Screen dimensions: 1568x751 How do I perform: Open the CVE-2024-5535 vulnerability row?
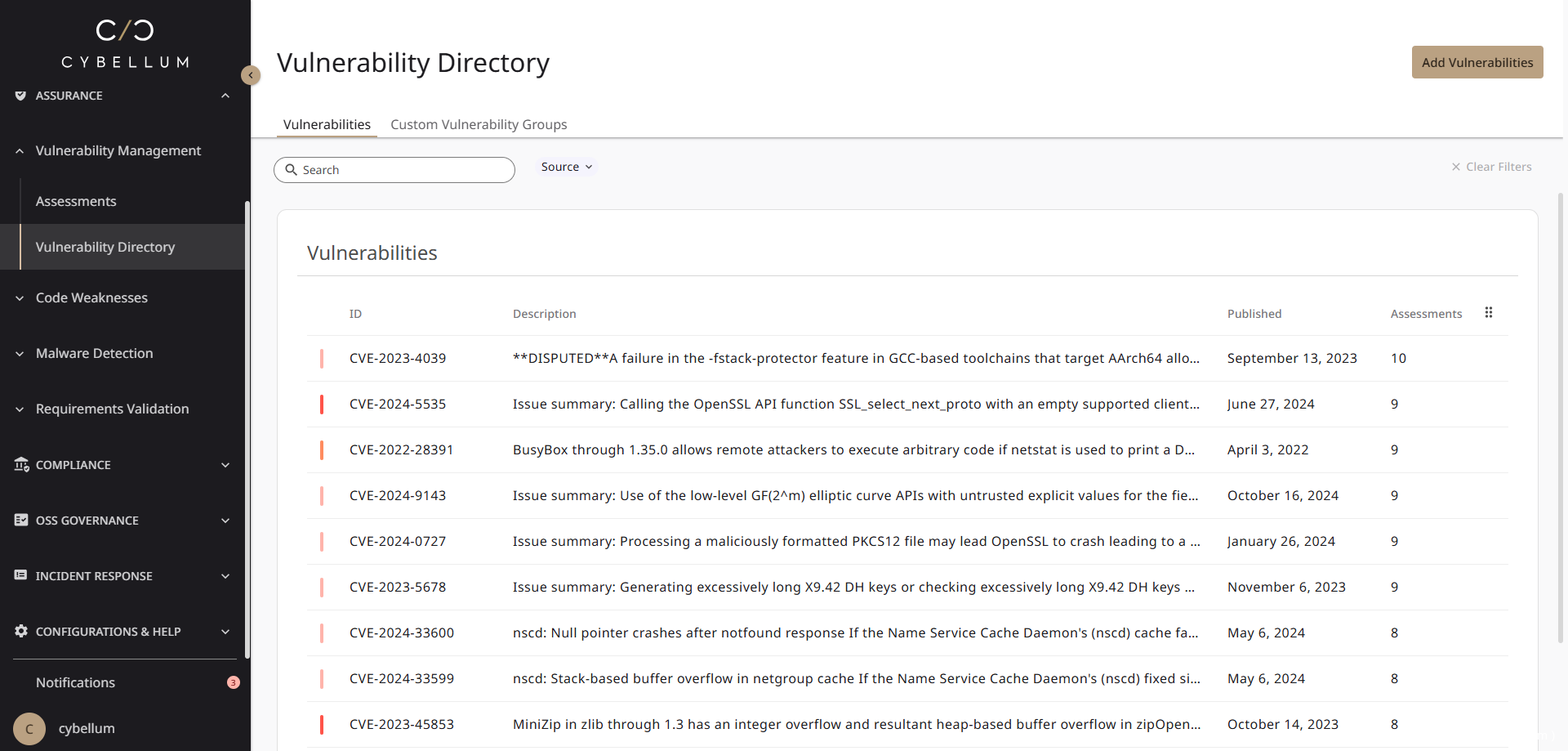[x=398, y=404]
